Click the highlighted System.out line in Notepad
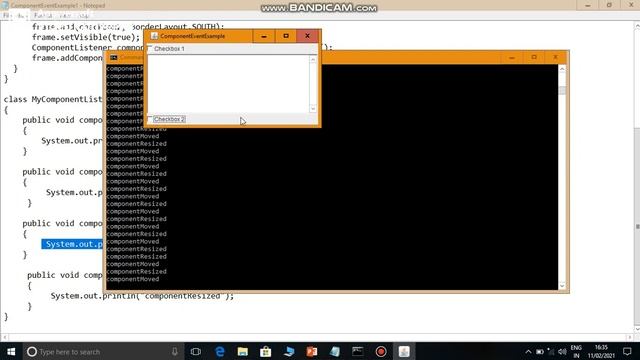Viewport: 640px width, 360px height. coord(73,244)
